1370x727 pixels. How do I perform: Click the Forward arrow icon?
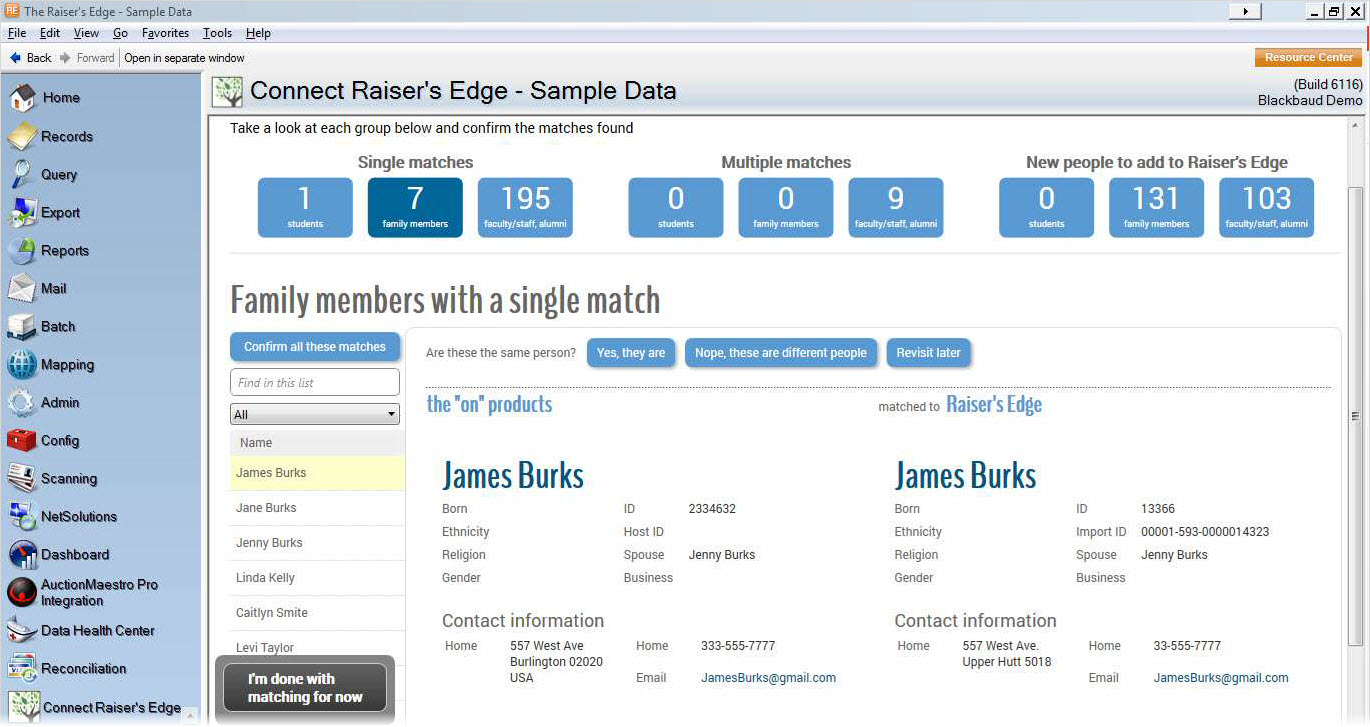(x=65, y=58)
